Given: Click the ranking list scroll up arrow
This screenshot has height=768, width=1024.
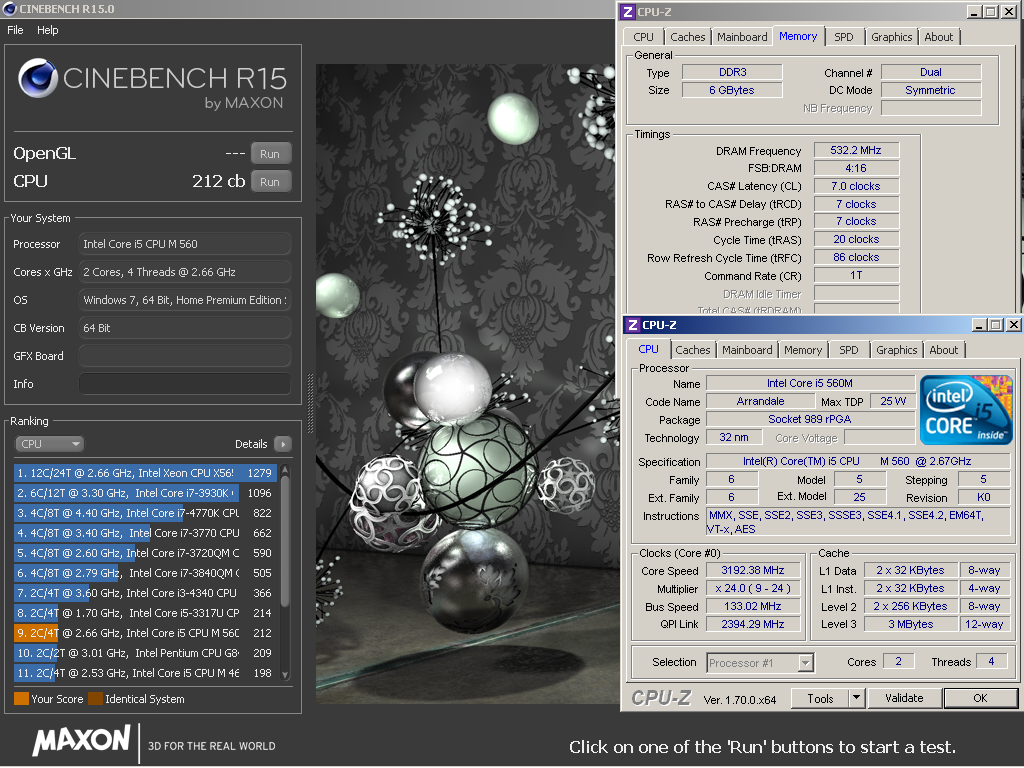Looking at the screenshot, I should (x=285, y=470).
